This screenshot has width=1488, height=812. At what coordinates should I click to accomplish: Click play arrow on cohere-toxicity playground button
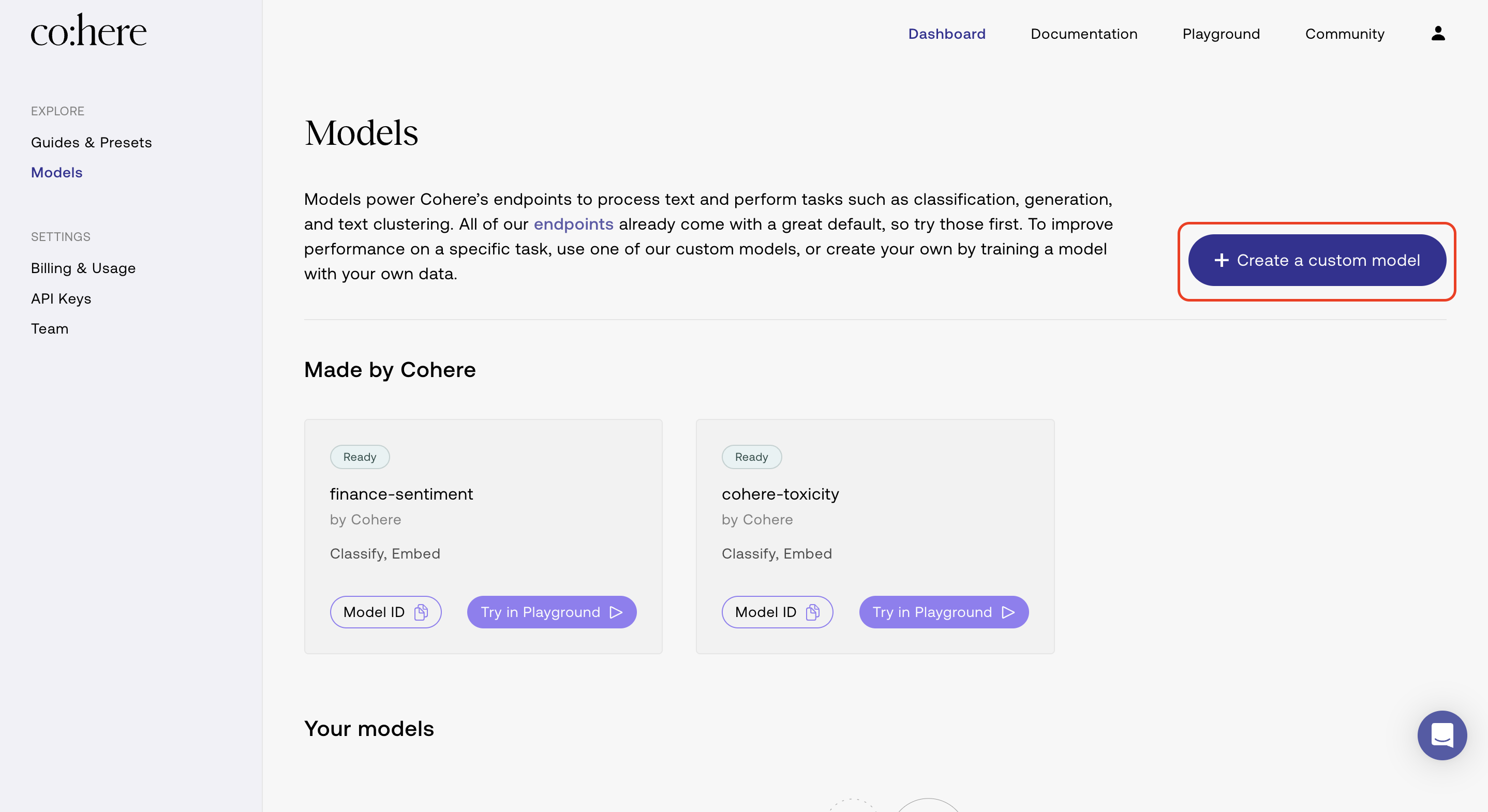click(x=1008, y=612)
